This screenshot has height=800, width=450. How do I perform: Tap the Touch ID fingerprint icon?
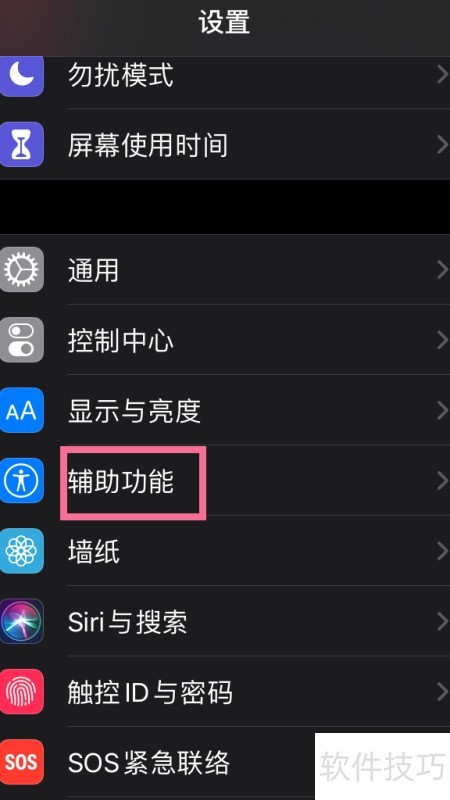click(x=21, y=692)
